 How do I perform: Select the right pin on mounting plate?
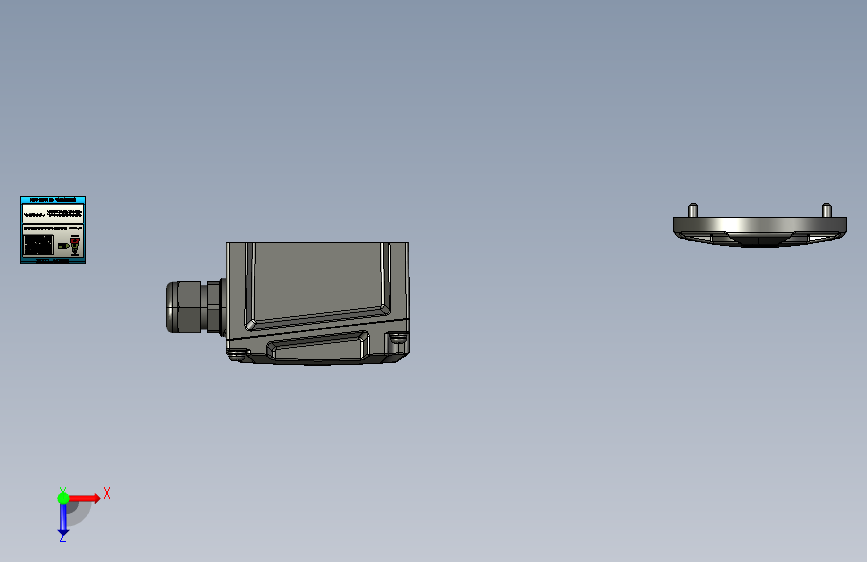827,210
